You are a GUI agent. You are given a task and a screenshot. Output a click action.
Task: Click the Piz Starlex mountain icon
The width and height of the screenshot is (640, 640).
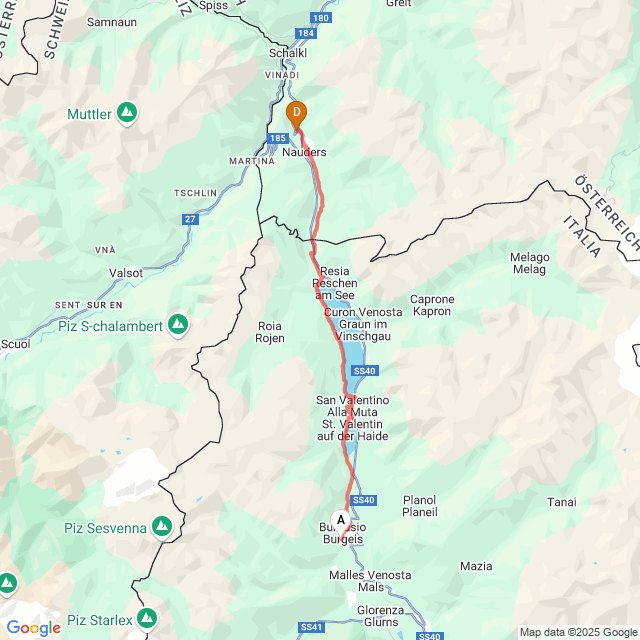pyautogui.click(x=147, y=619)
